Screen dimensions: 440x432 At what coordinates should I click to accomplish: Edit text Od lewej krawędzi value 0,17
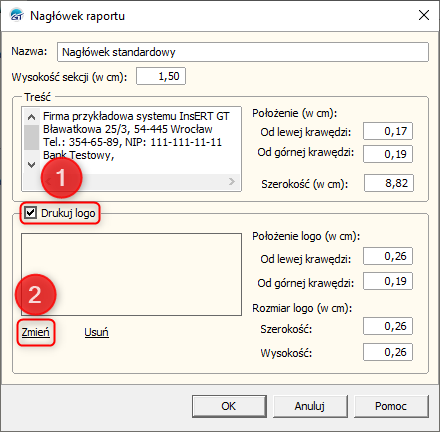(388, 131)
